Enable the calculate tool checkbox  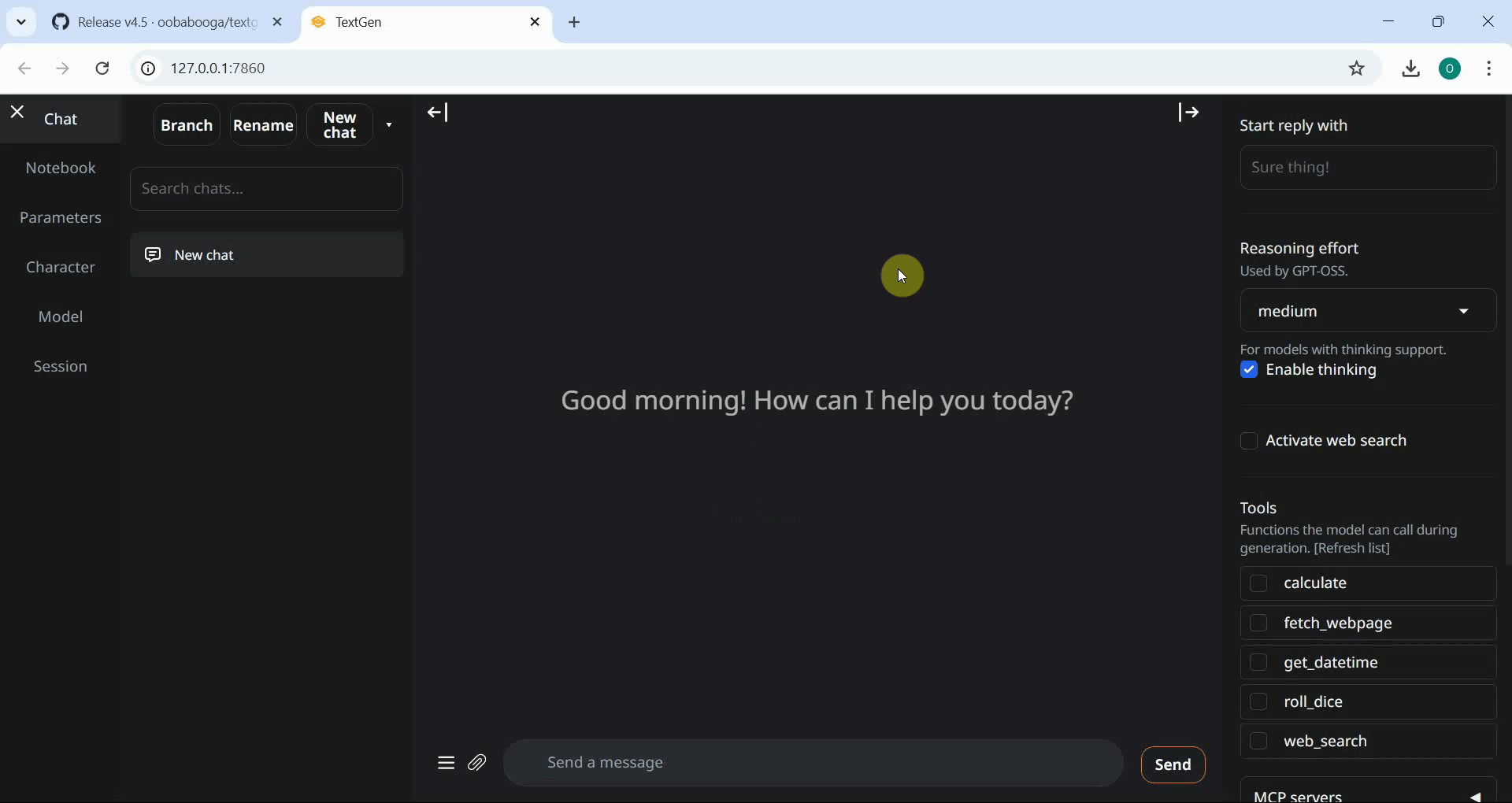[1258, 583]
